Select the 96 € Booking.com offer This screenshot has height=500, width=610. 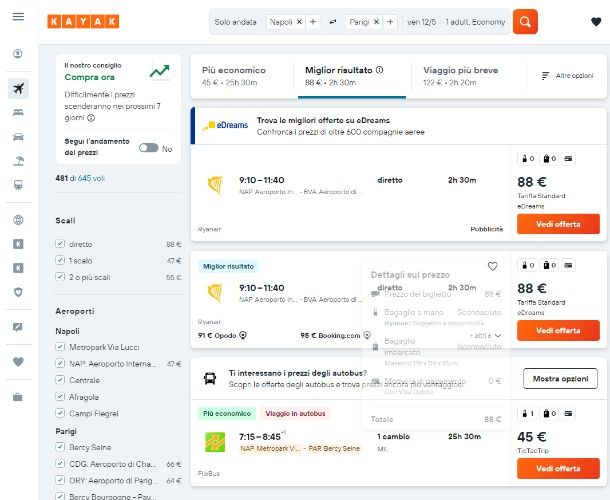[330, 335]
